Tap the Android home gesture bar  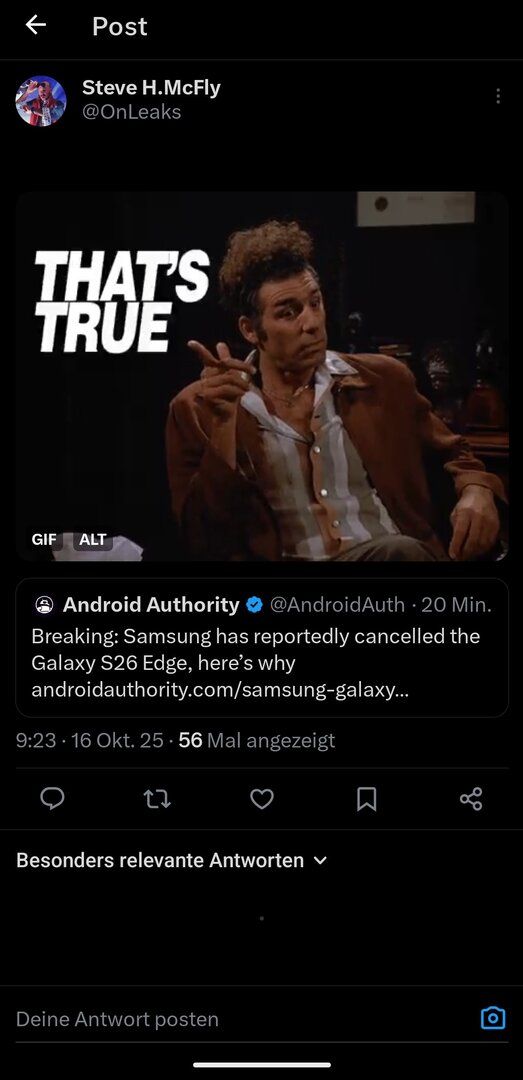[x=262, y=1065]
